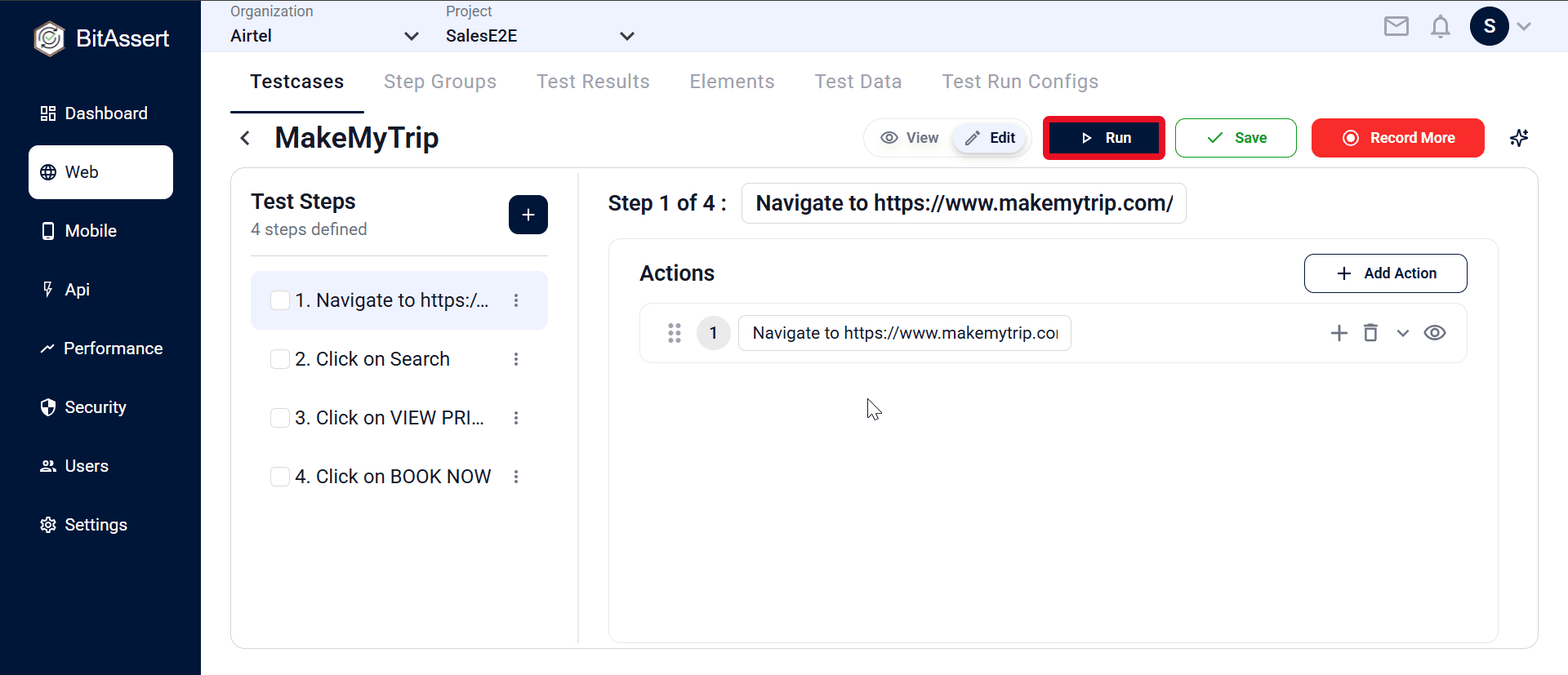Open the Dashboard section
1568x675 pixels.
[100, 113]
